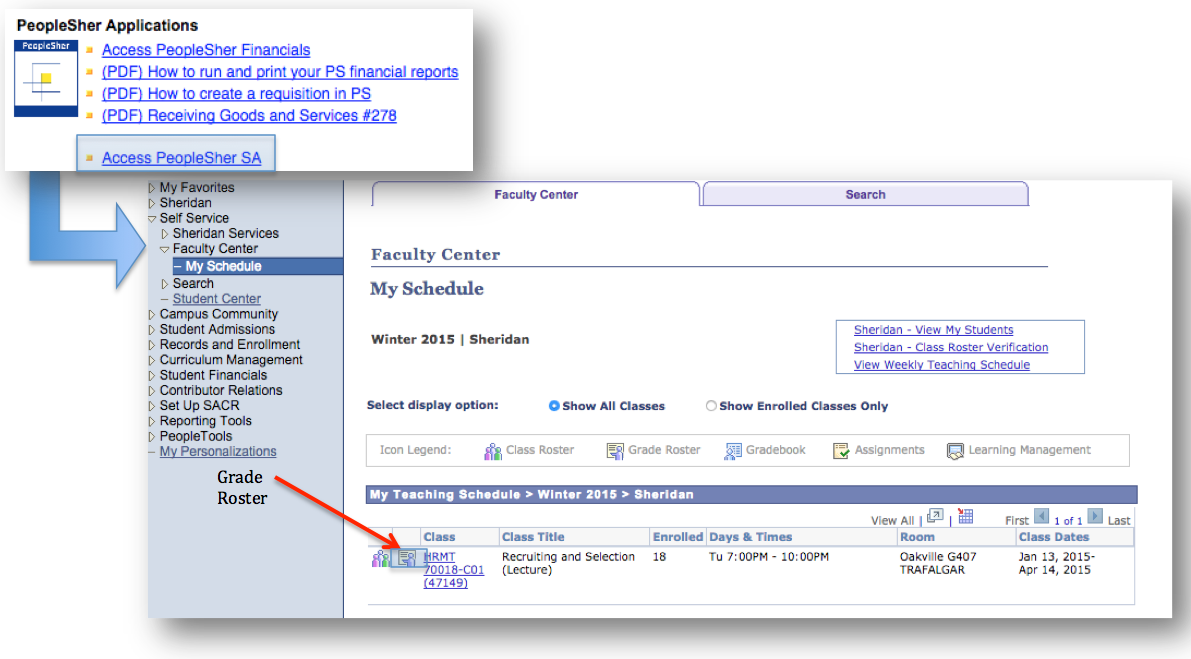Image resolution: width=1191 pixels, height=659 pixels.
Task: Expand the Campus Community folder
Action: 152,314
